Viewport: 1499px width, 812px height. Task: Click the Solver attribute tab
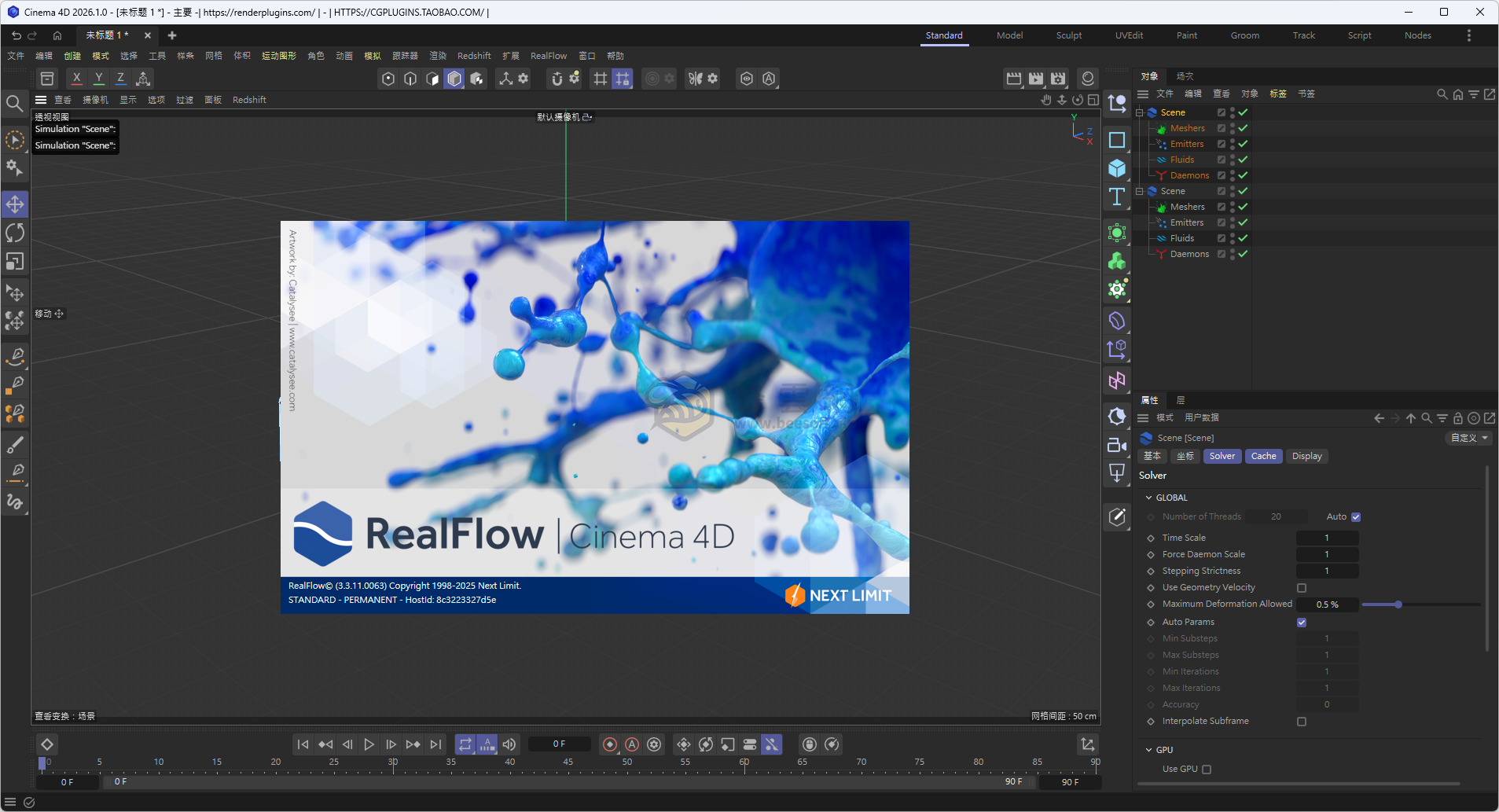click(x=1222, y=456)
